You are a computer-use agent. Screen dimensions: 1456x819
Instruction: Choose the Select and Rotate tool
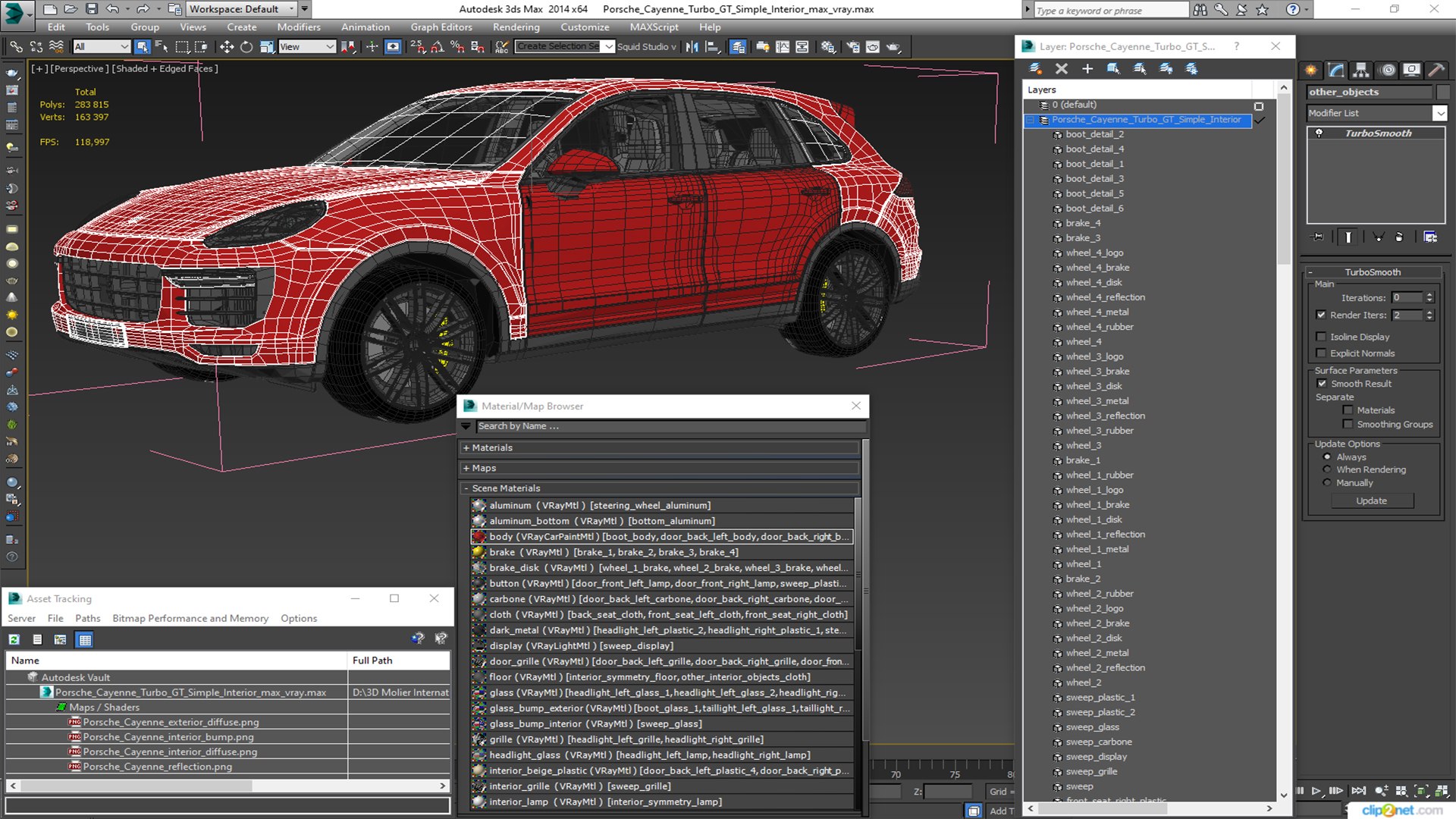pos(246,47)
